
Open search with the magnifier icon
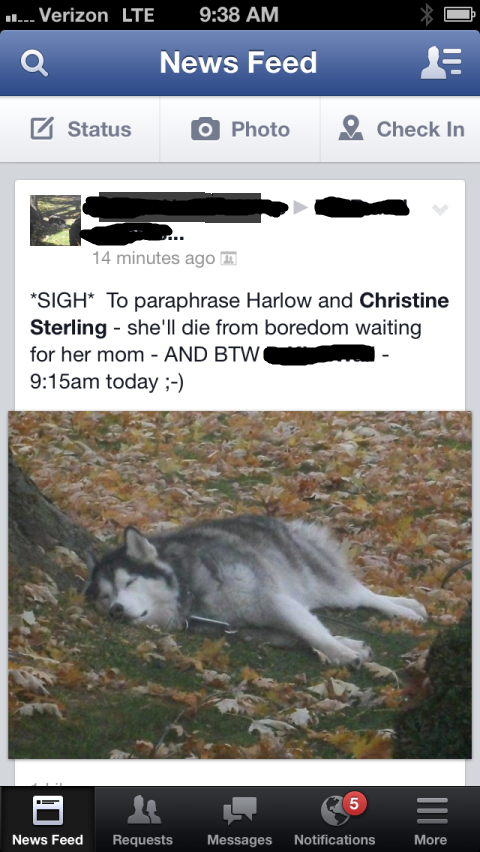(x=34, y=63)
